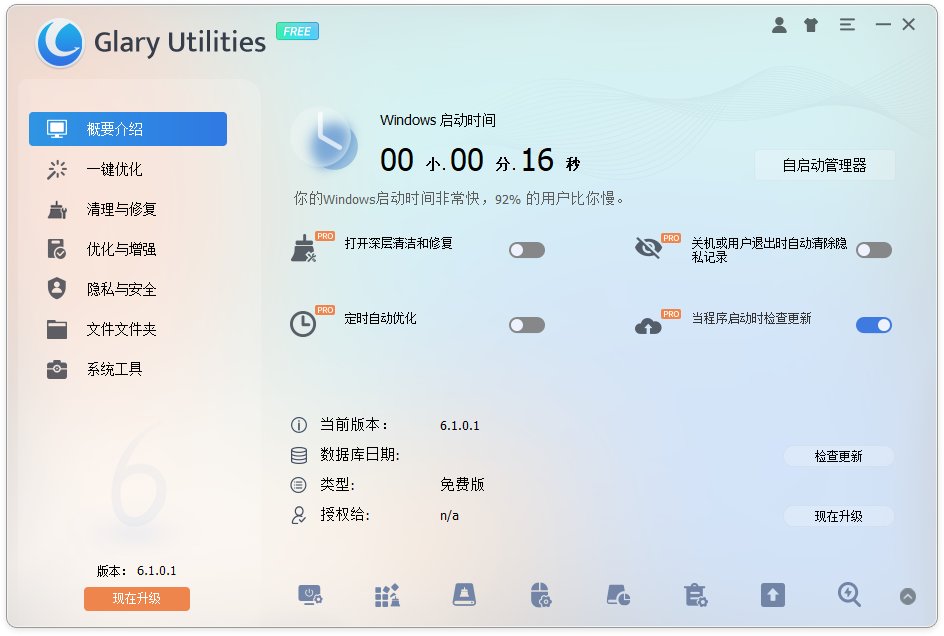This screenshot has height=636, width=944.
Task: Click the toolbox icon beside 系统工具
Action: click(x=57, y=369)
